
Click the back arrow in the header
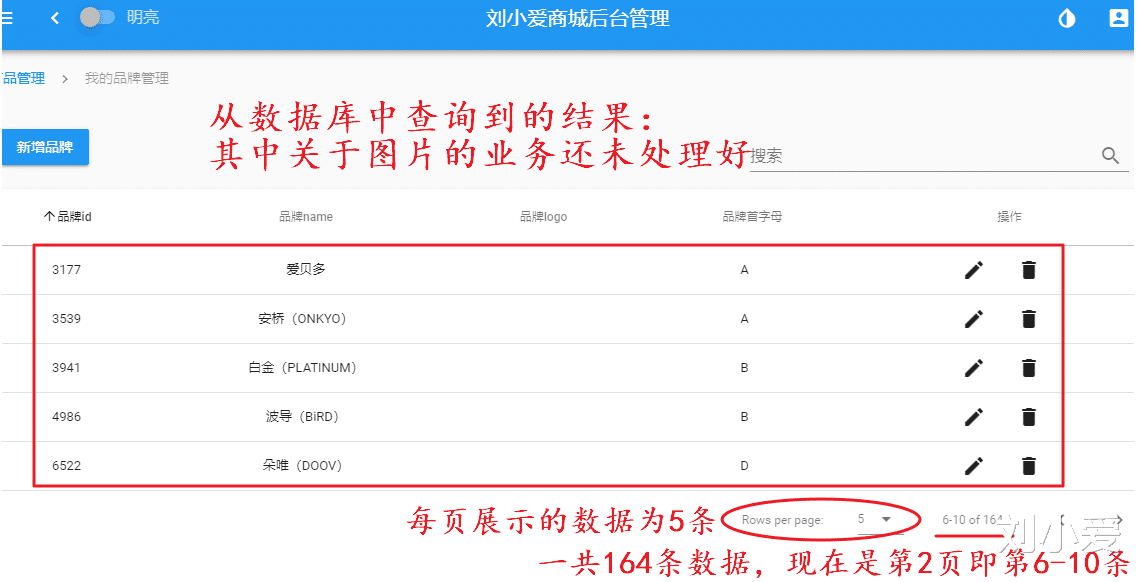coord(55,16)
